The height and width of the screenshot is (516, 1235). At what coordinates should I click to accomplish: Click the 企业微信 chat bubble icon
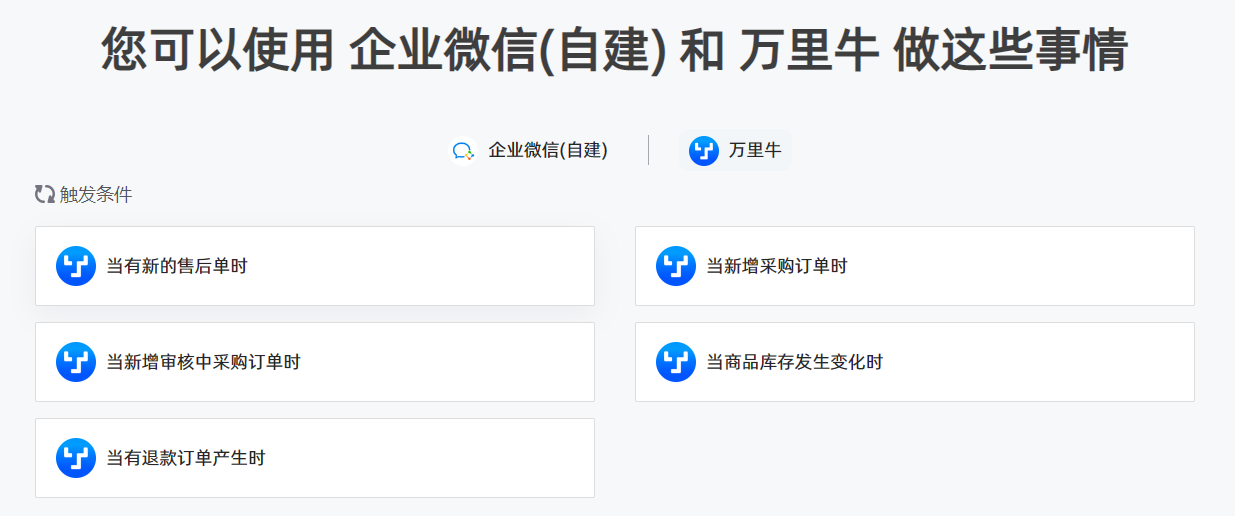coord(463,151)
